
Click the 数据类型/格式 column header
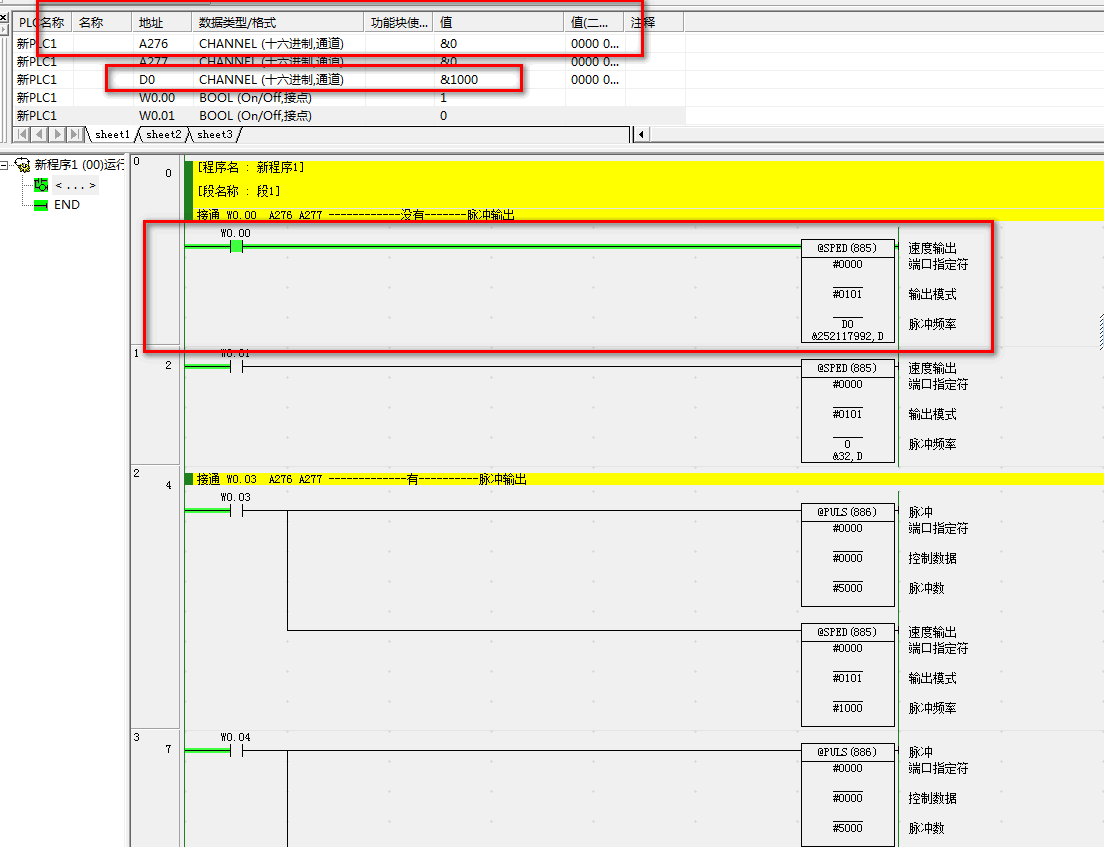[277, 22]
